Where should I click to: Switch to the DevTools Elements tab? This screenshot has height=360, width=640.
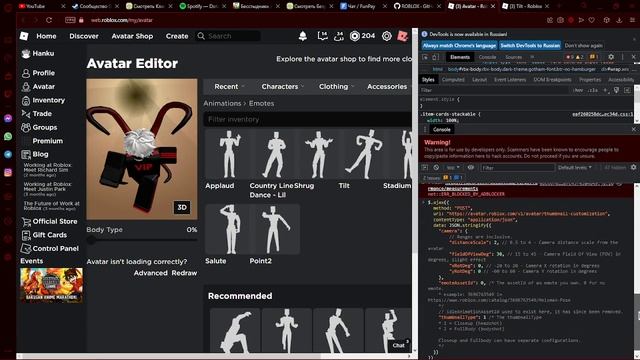click(x=460, y=57)
